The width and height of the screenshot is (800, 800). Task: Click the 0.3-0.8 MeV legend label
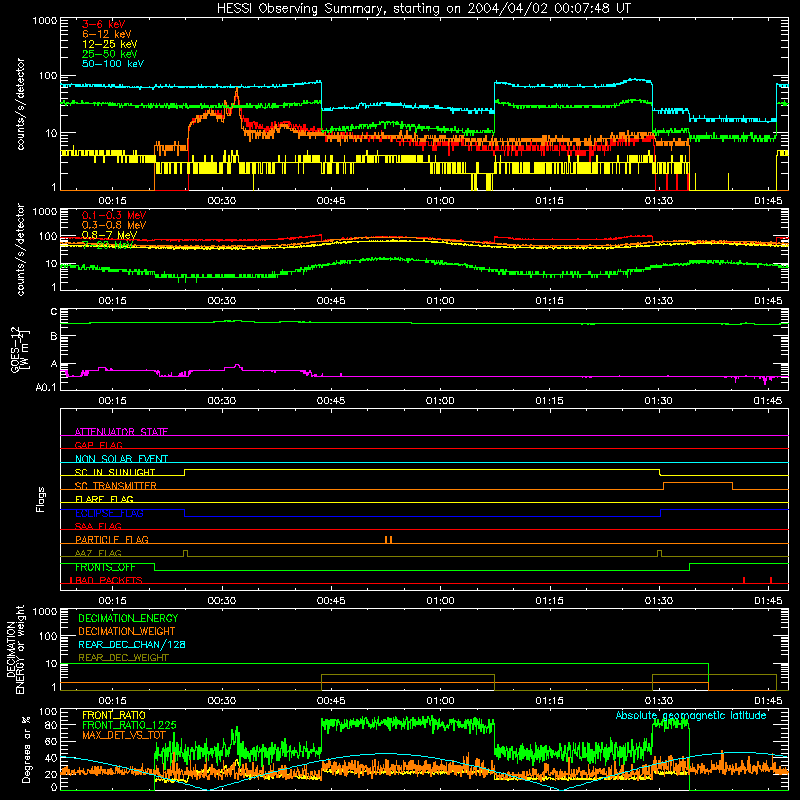114,225
